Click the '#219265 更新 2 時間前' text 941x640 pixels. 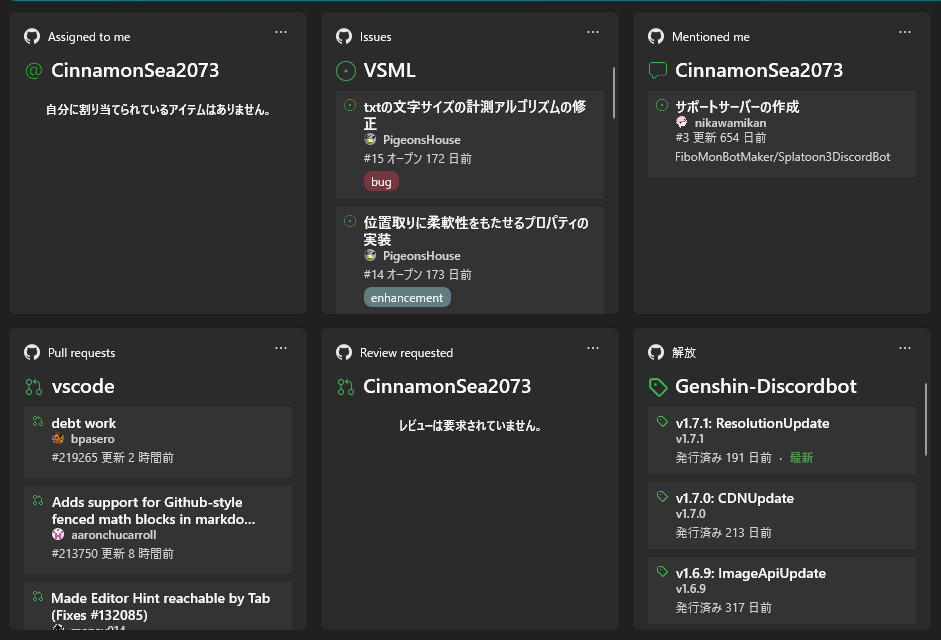113,457
